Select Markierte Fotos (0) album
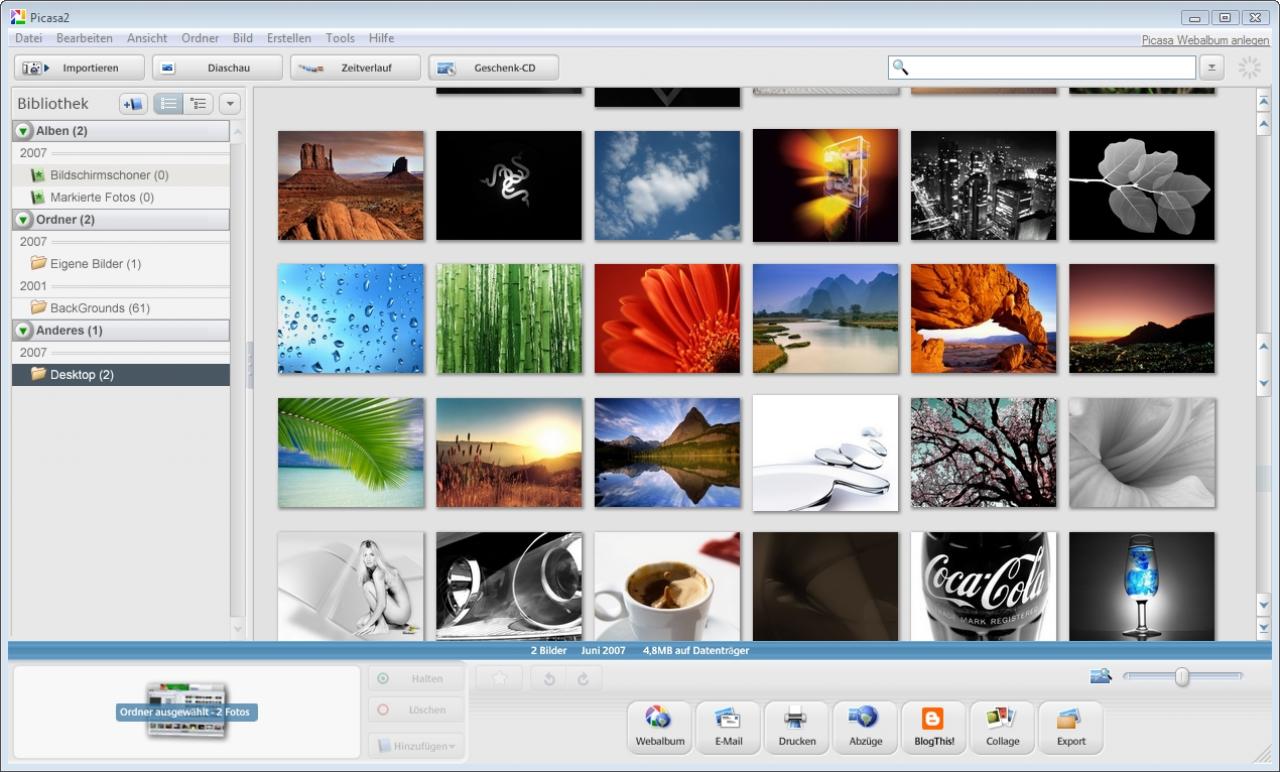The image size is (1280, 772). click(121, 197)
